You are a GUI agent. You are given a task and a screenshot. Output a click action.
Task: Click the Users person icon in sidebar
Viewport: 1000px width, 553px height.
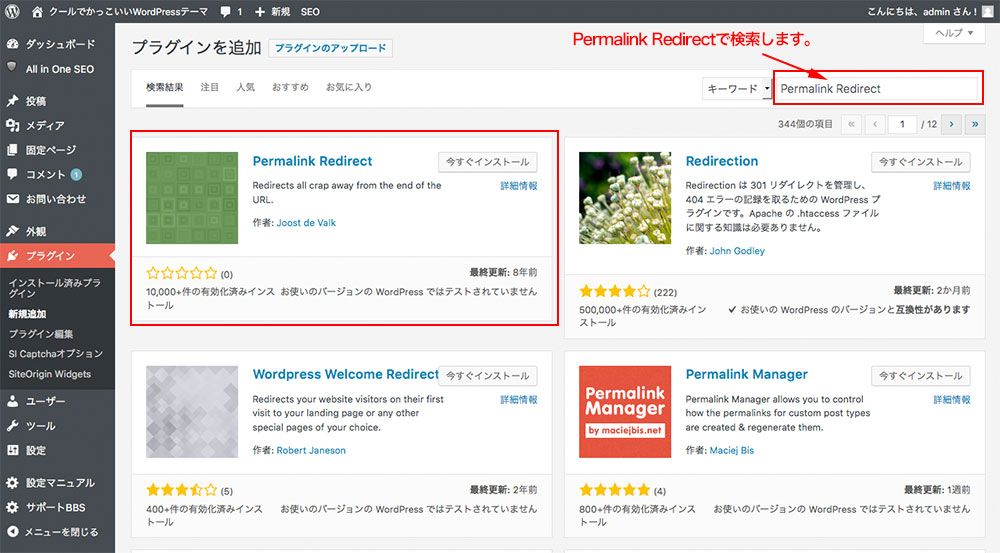click(x=13, y=401)
